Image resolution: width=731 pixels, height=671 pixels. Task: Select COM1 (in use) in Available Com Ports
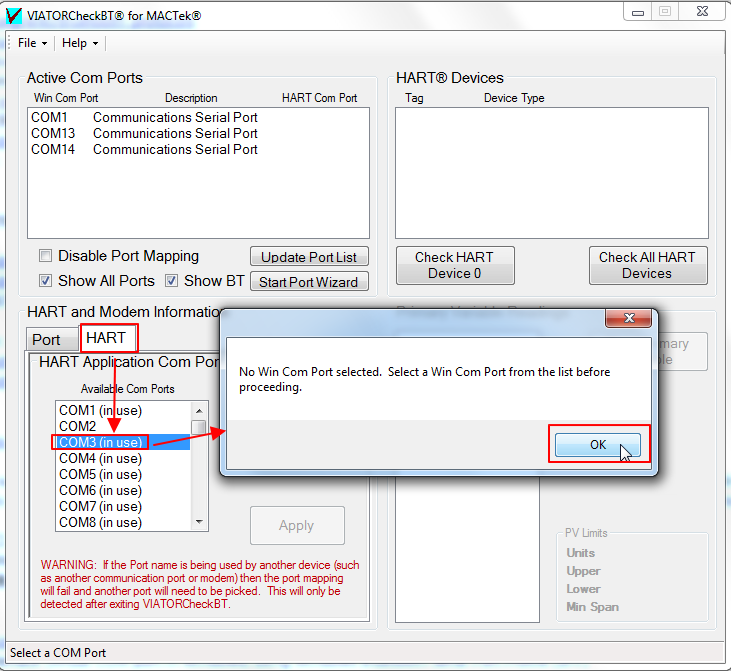(123, 410)
